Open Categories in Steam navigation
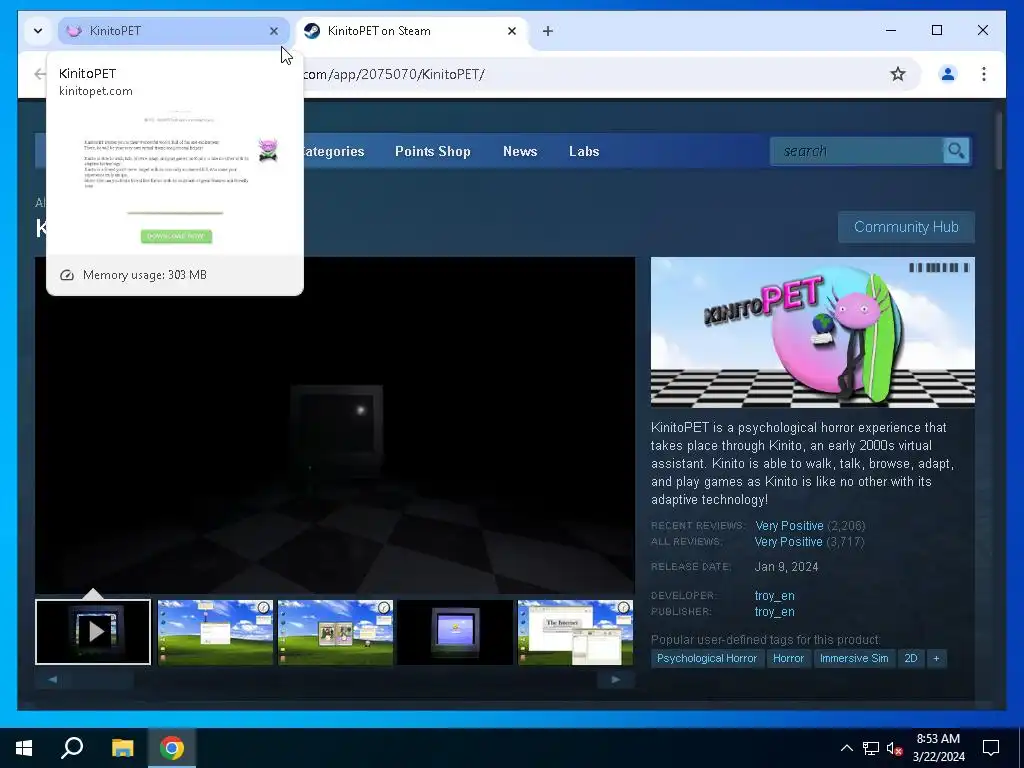Viewport: 1024px width, 768px height. (x=334, y=152)
